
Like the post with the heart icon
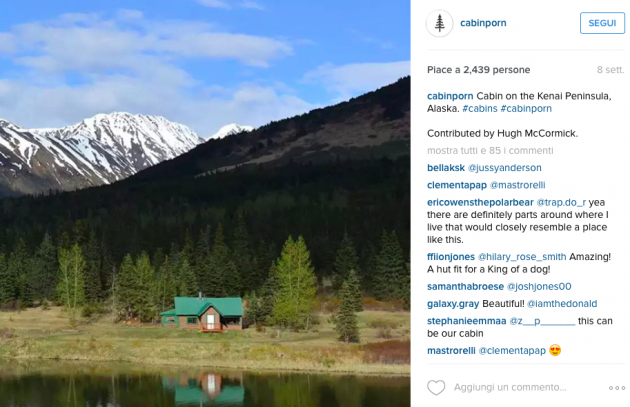point(436,388)
